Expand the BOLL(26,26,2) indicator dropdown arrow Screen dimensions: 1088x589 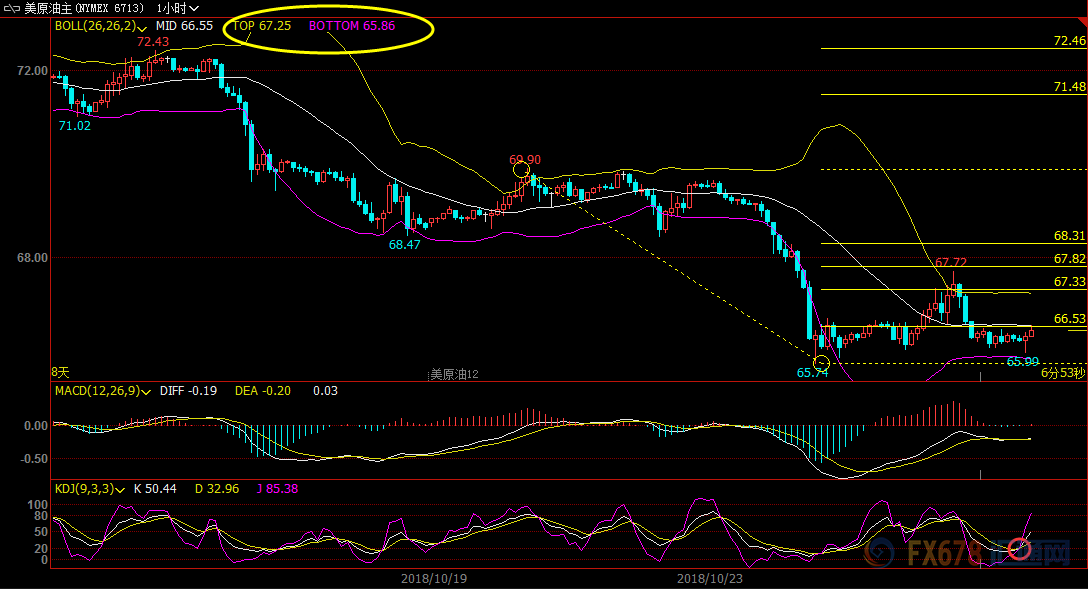142,28
